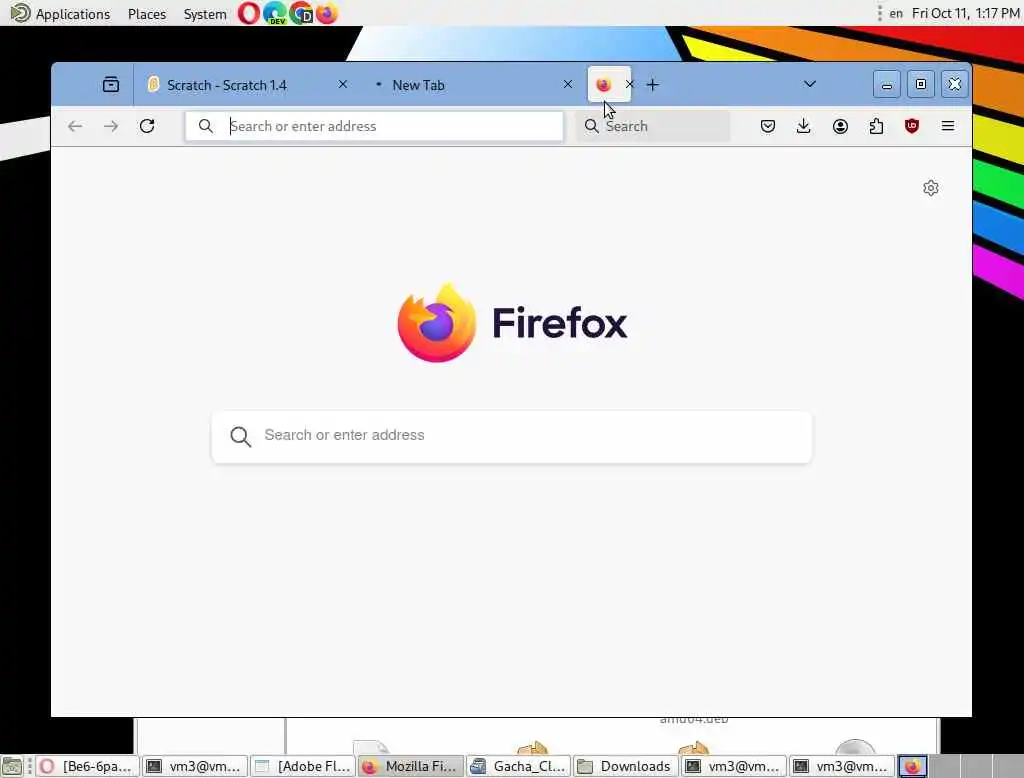Launch Opera from the top panel
The image size is (1024, 778).
point(248,13)
